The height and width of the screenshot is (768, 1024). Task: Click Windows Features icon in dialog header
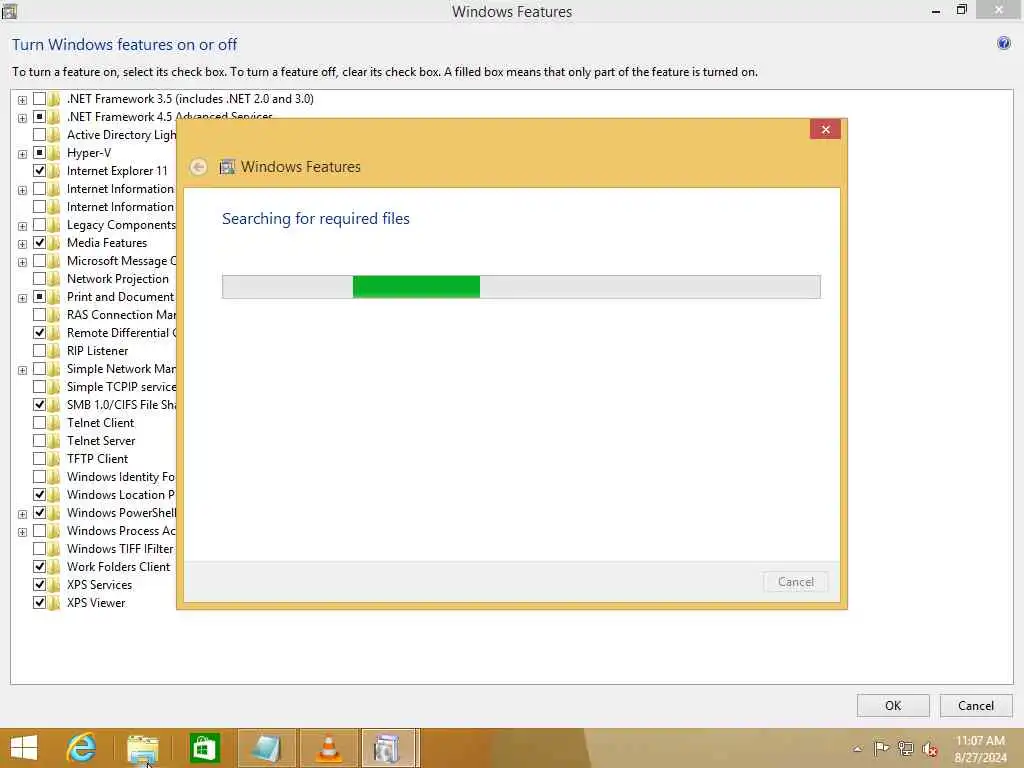click(x=227, y=167)
